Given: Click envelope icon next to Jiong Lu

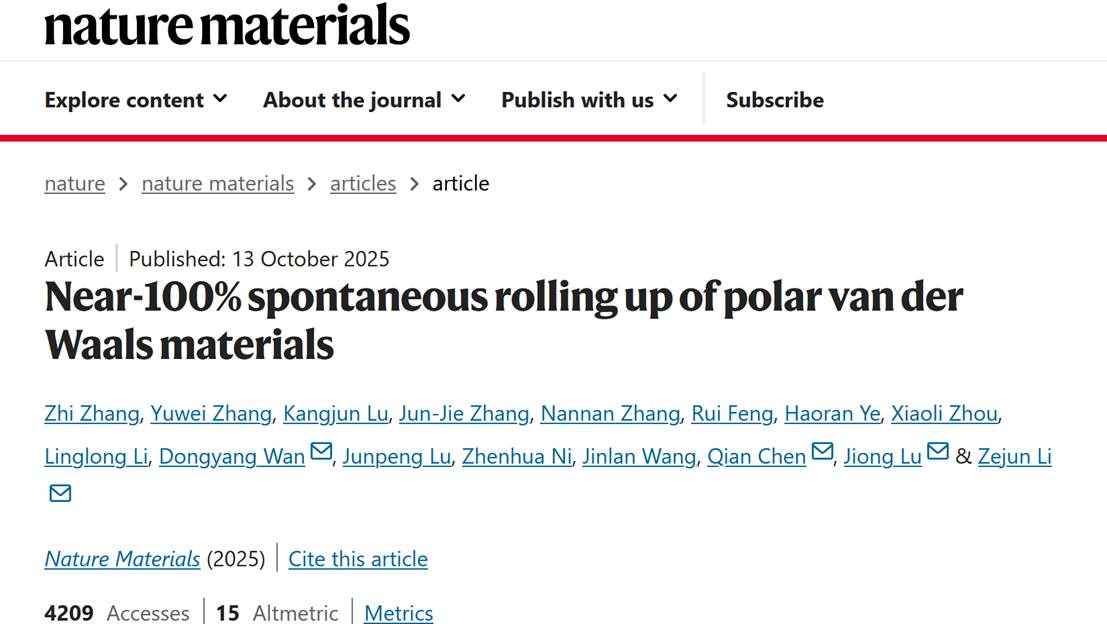Looking at the screenshot, I should 937,453.
